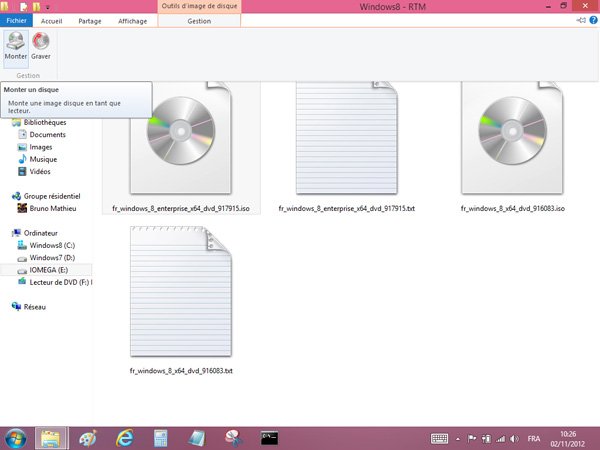The height and width of the screenshot is (450, 600).
Task: Collapse the ribbon with the pin arrow
Action: coord(581,20)
